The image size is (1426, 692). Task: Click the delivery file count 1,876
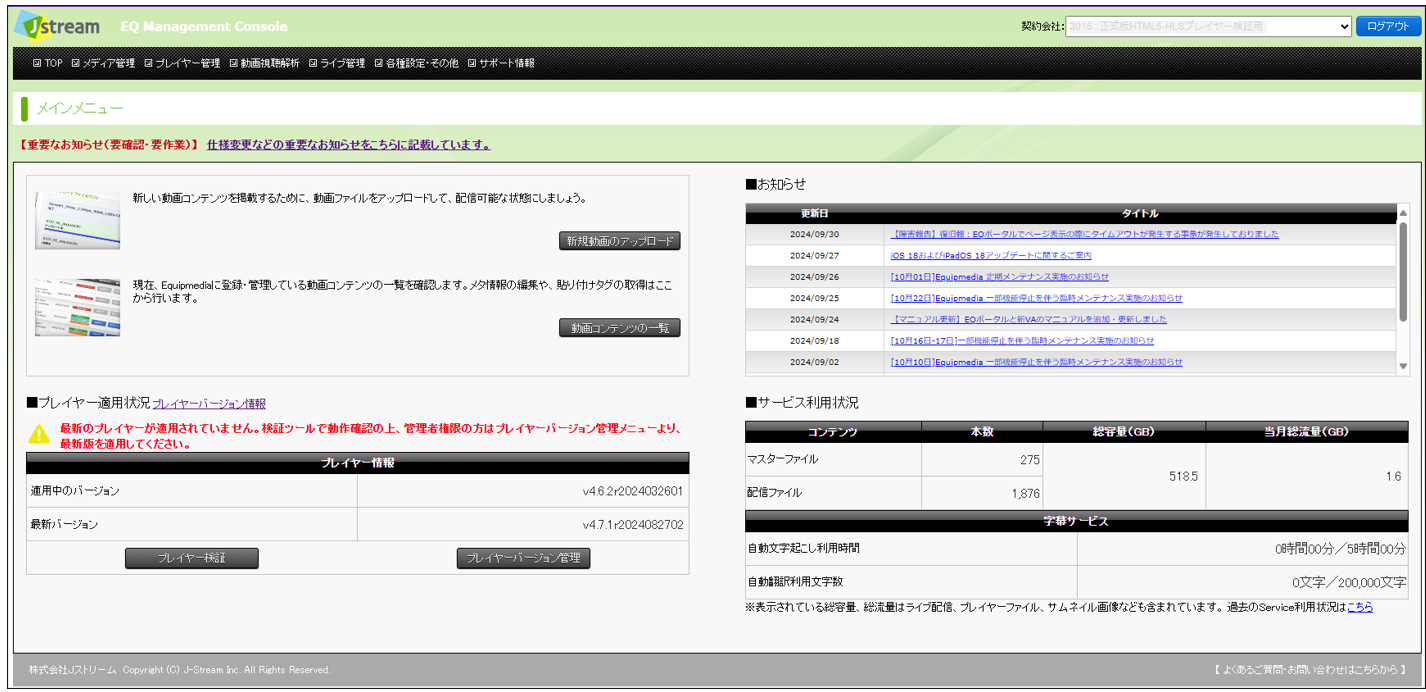coord(1025,493)
